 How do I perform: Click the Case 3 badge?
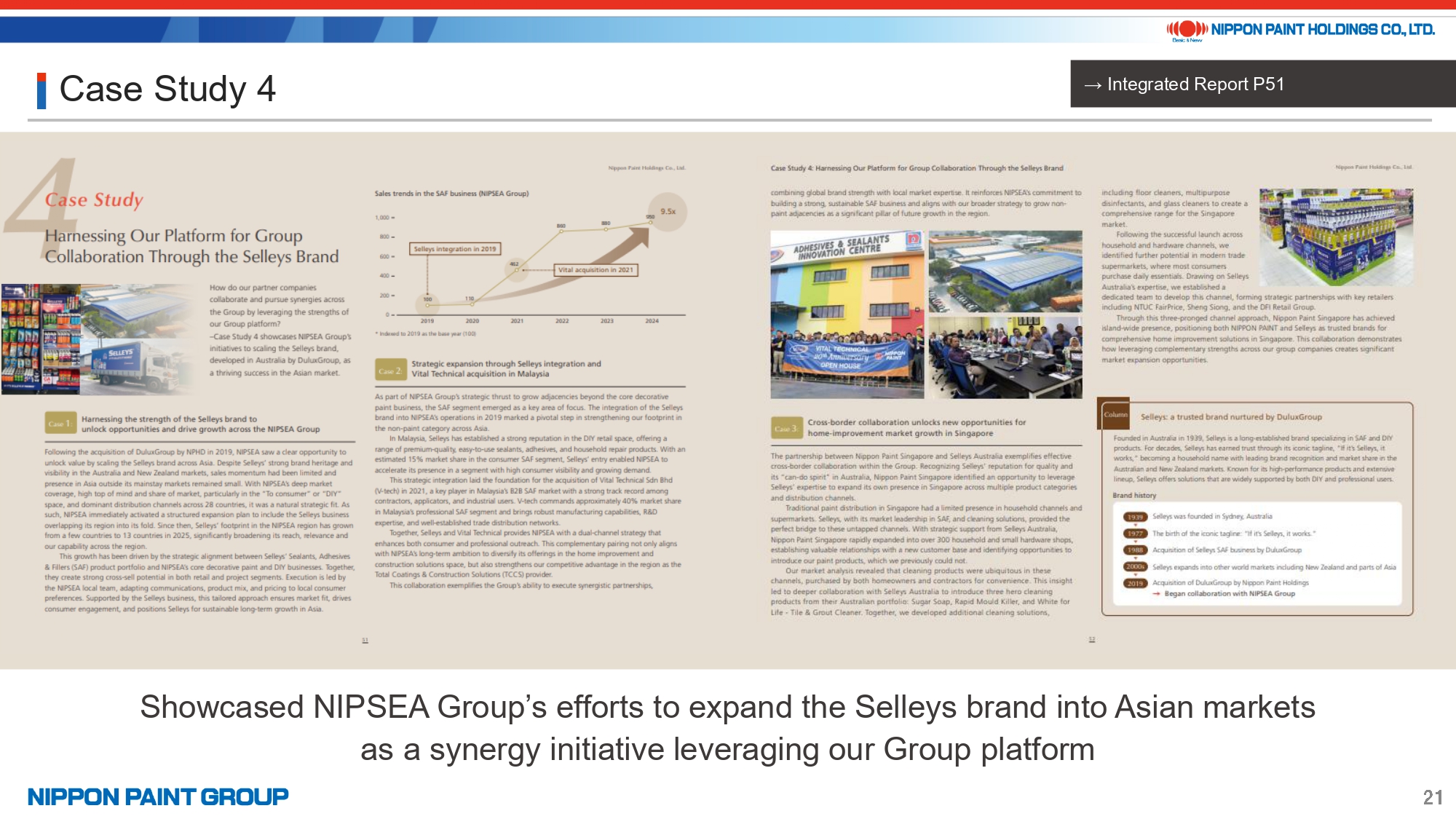tap(786, 428)
